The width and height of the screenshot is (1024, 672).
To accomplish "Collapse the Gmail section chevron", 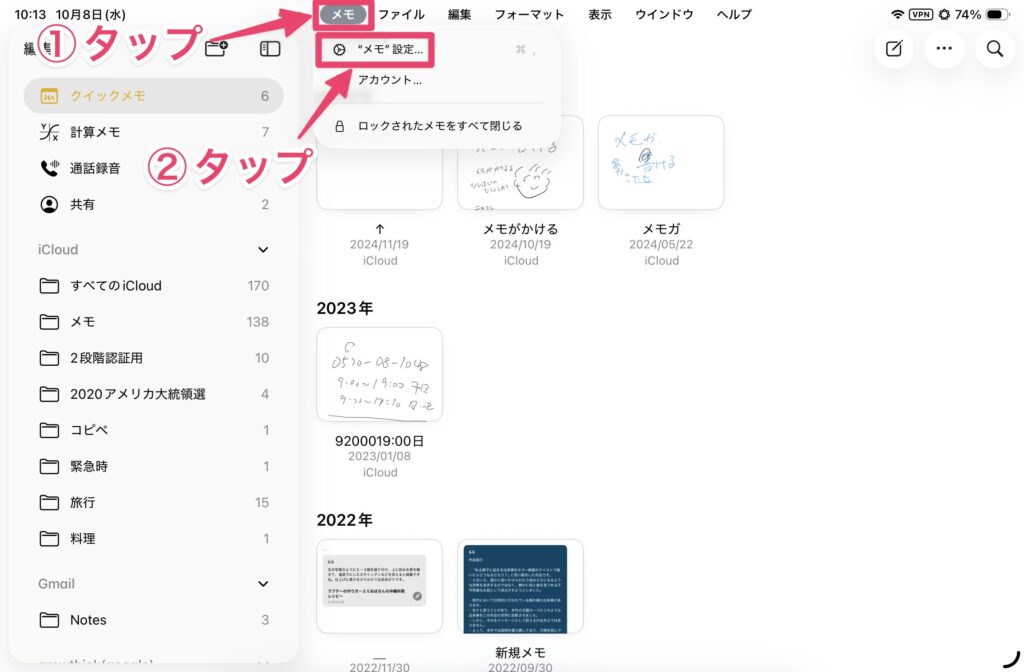I will (263, 584).
